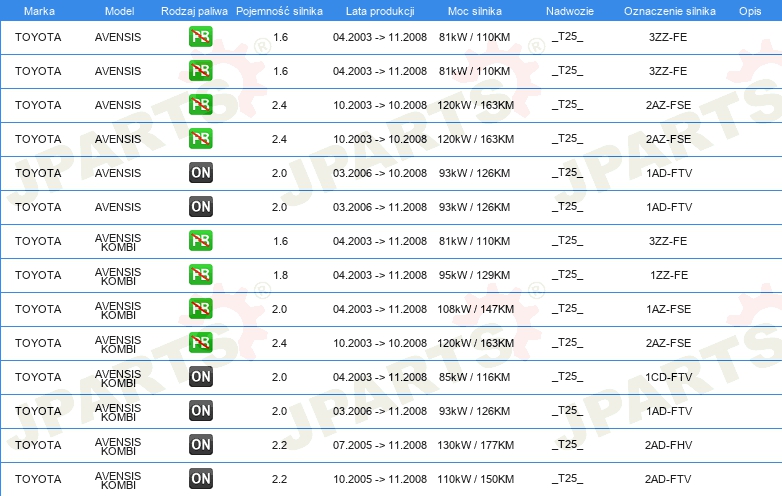Click 10.2003 -> 10.2008 in the AVENSIS KOMBI row

tap(380, 343)
